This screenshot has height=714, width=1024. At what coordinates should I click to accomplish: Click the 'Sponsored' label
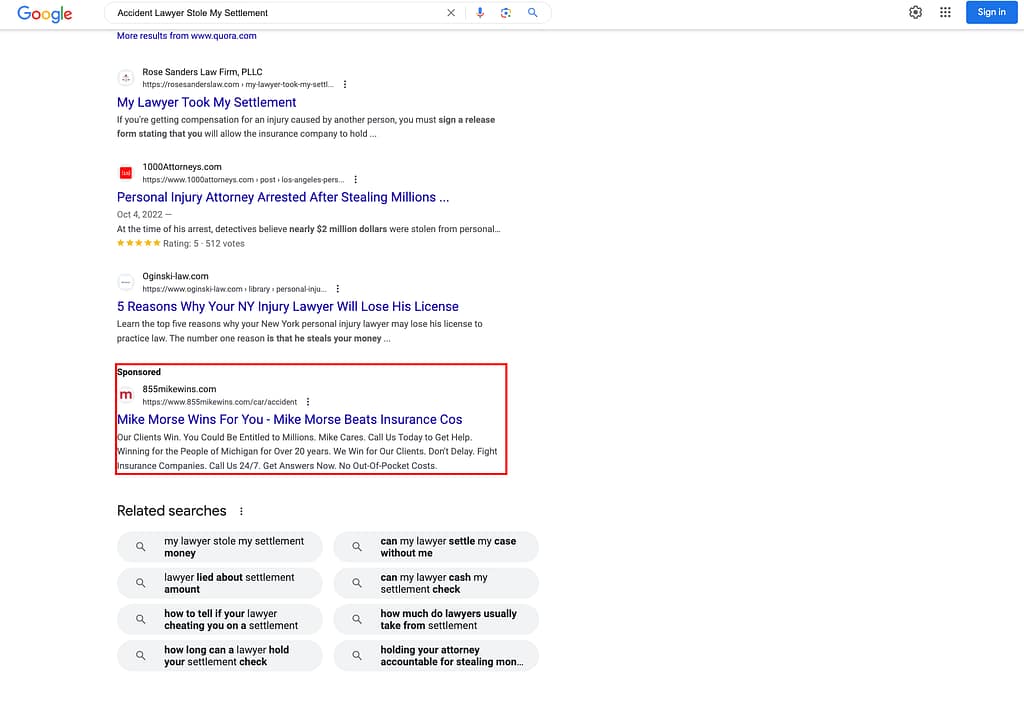tap(139, 372)
